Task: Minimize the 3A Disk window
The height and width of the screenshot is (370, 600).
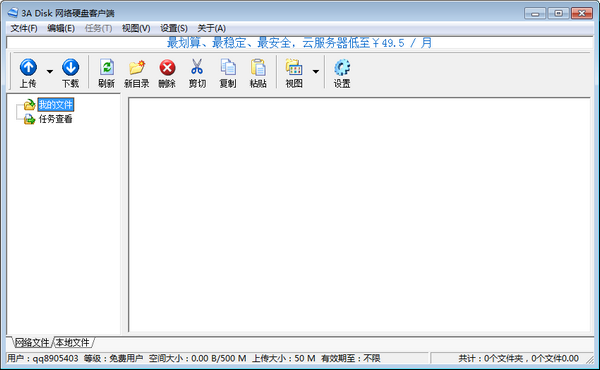Action: click(535, 13)
